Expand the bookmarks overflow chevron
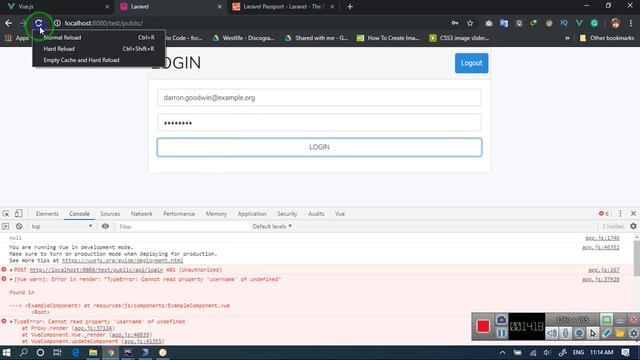The height and width of the screenshot is (360, 640). pyautogui.click(x=567, y=38)
